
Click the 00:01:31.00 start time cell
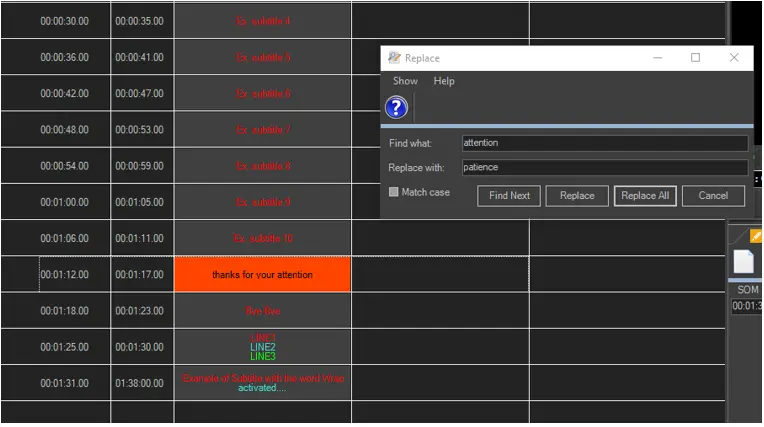point(64,383)
